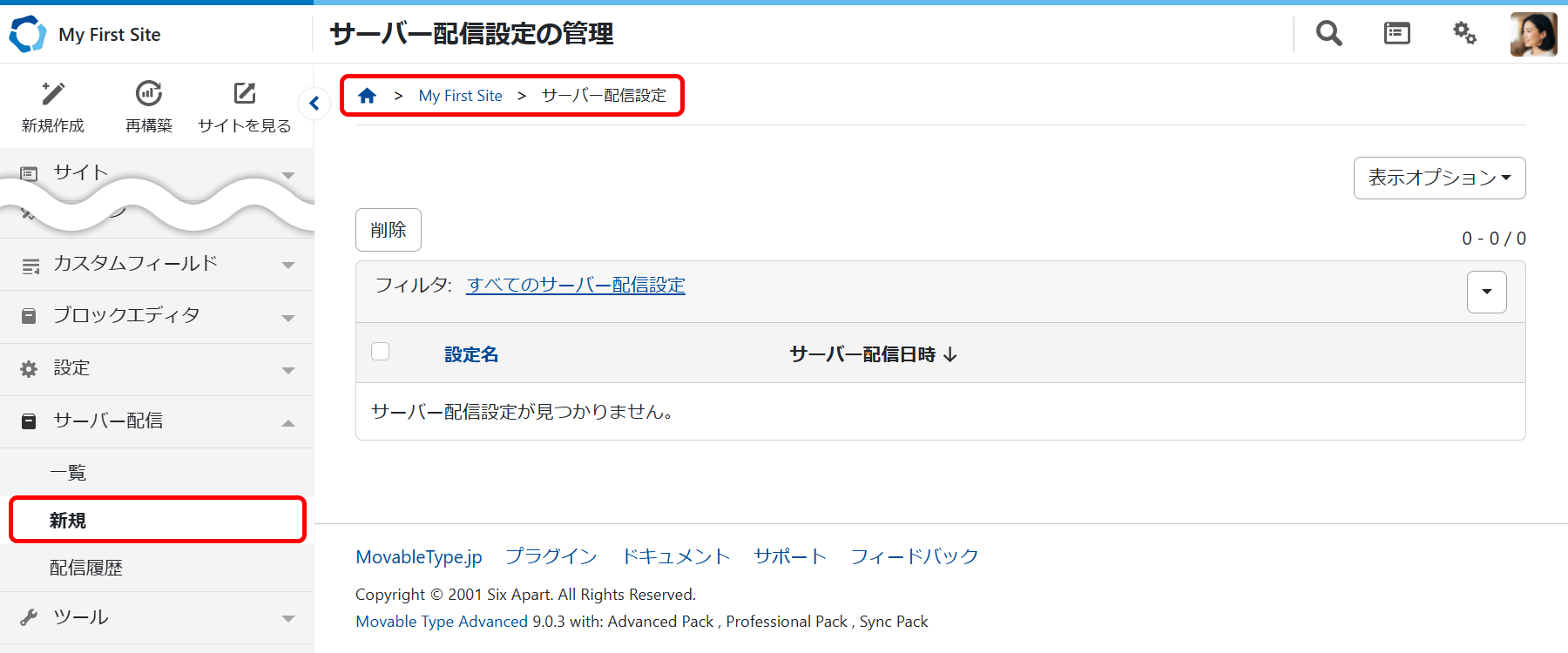Collapse the sidebar with the chevron button
Screen dimensions: 1568x653
[314, 104]
